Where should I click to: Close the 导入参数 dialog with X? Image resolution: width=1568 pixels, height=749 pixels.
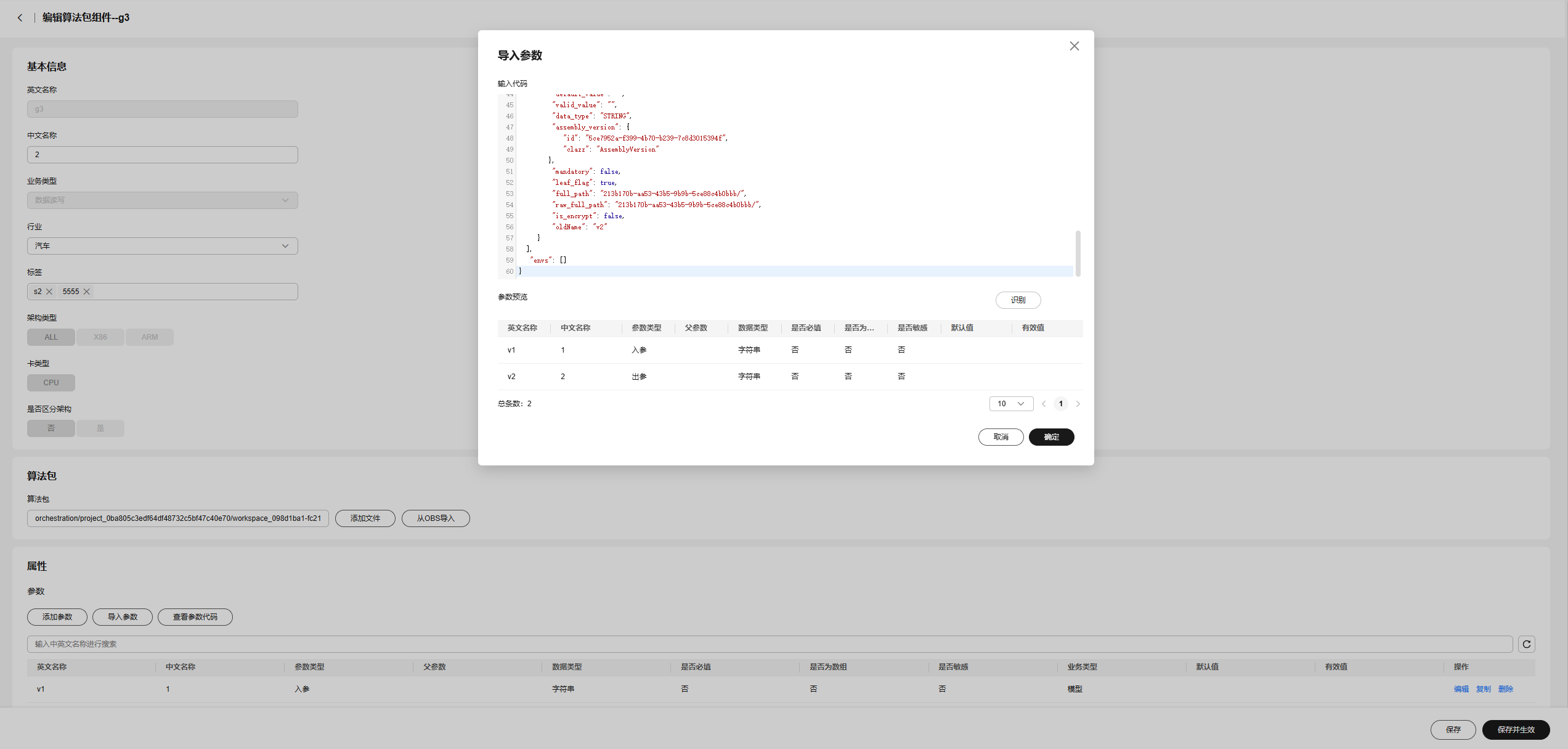[x=1074, y=46]
